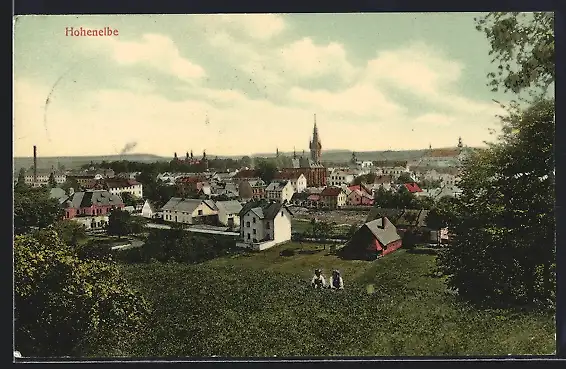Image resolution: width=566 pixels, height=369 pixels.
Task: Click the red Hohenelbe title text
Action: tap(92, 32)
